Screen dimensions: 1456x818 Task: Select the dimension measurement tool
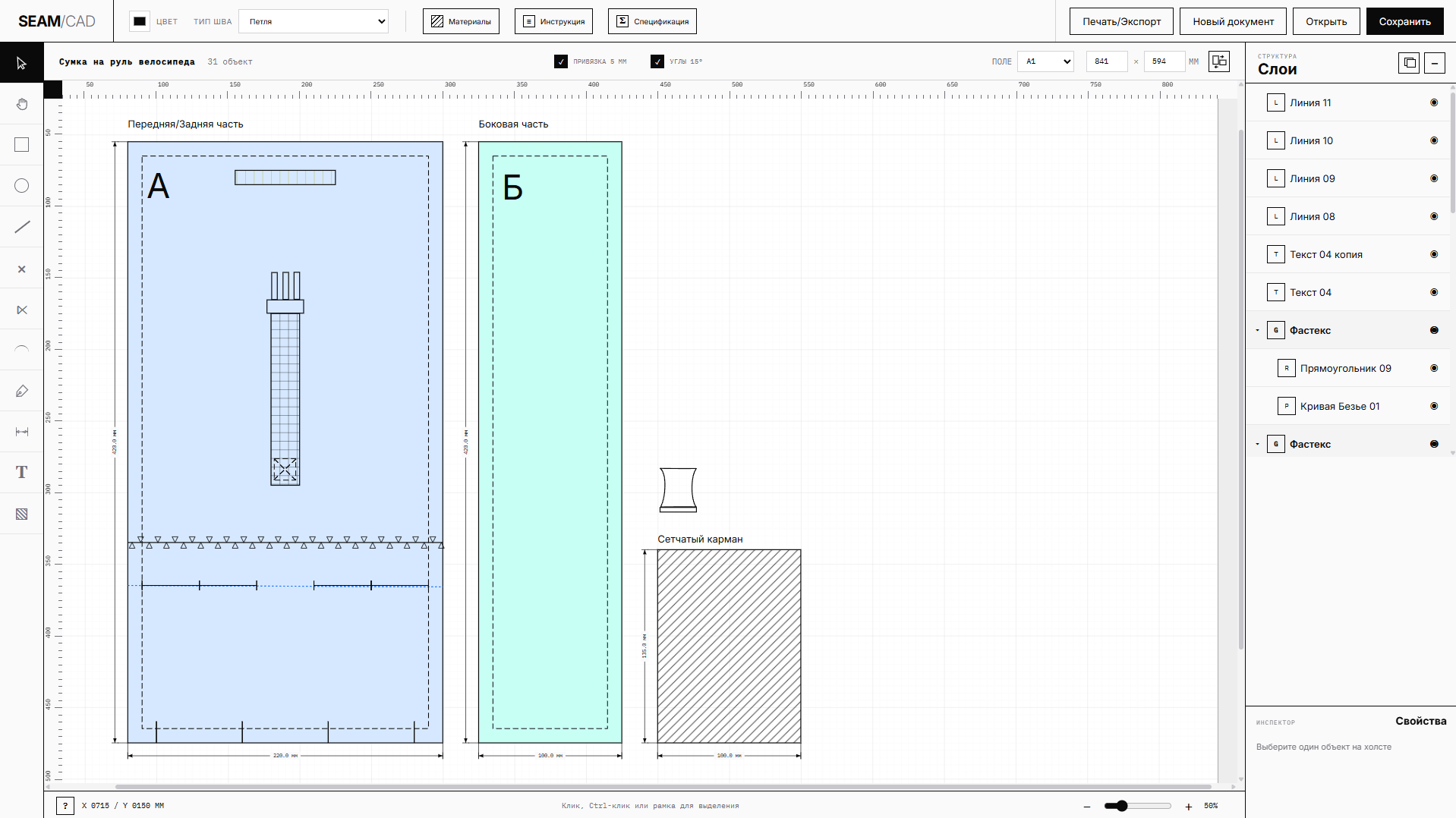(x=21, y=432)
